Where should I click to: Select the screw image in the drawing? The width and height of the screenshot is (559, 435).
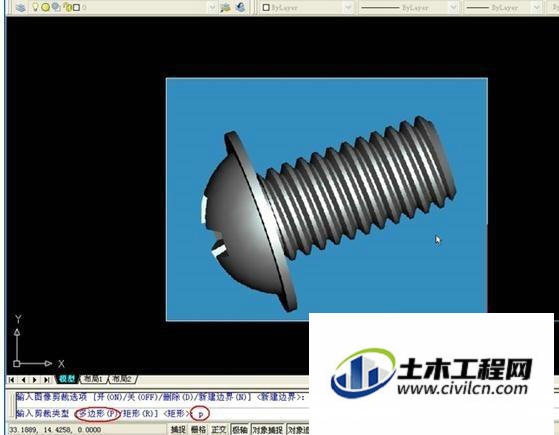(327, 199)
